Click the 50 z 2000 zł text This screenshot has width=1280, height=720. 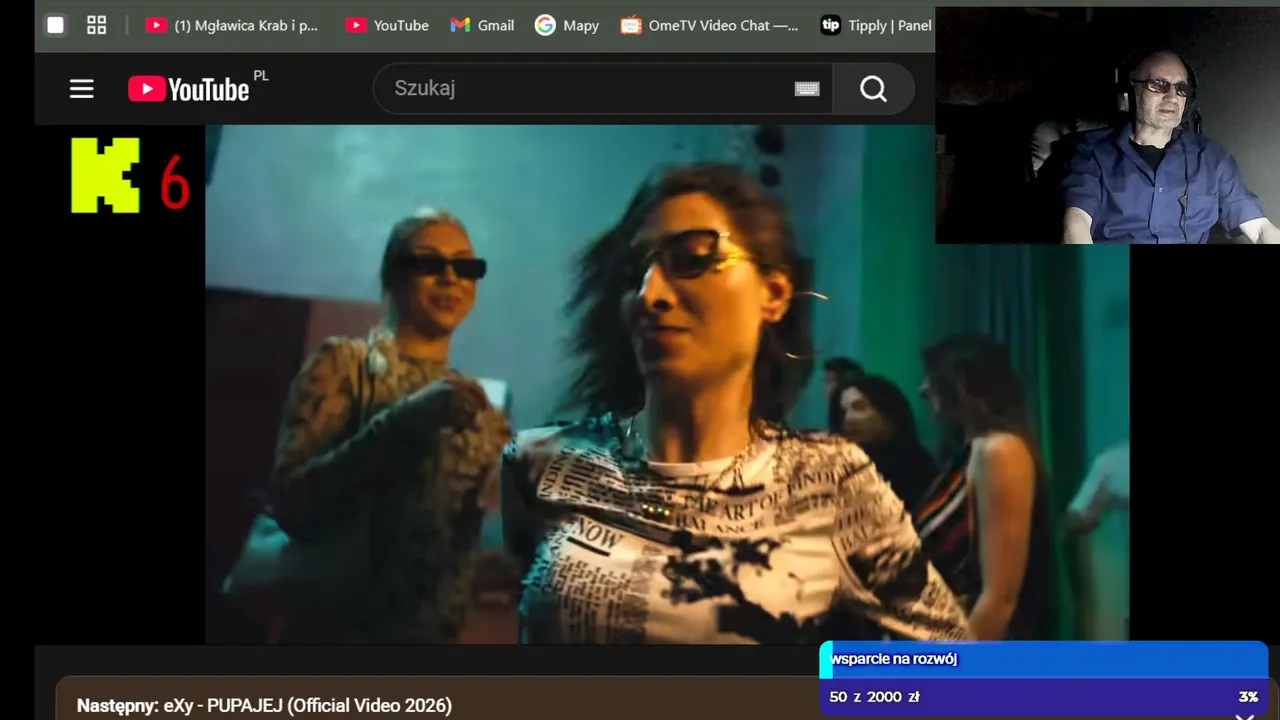(874, 697)
